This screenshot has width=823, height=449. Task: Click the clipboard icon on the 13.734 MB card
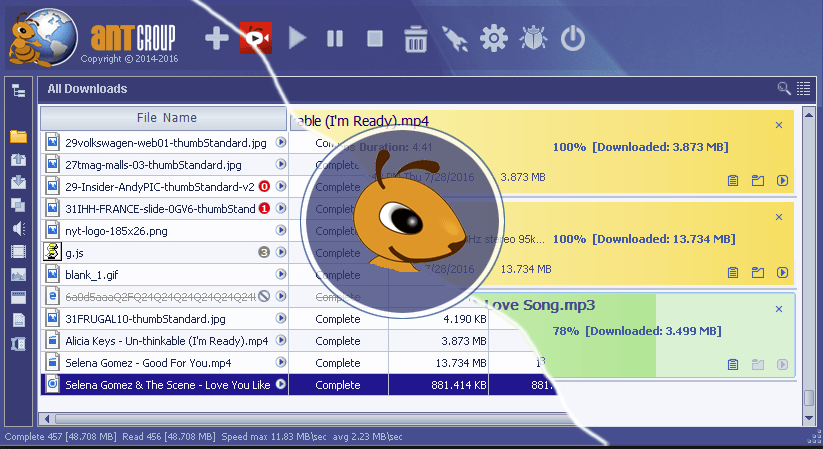[x=733, y=273]
